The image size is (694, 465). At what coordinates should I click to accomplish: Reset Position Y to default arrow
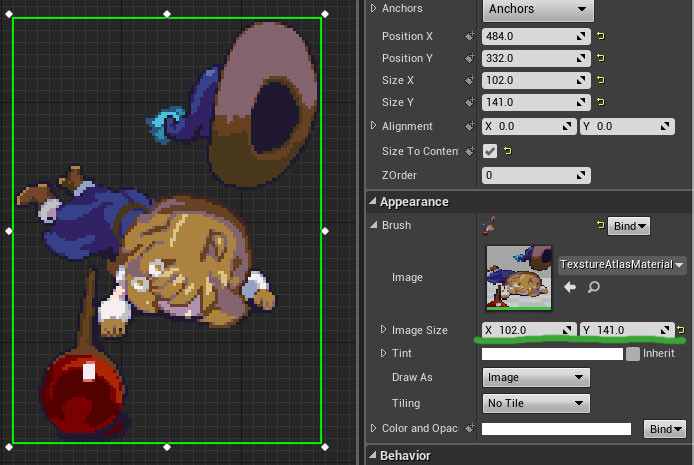point(601,58)
